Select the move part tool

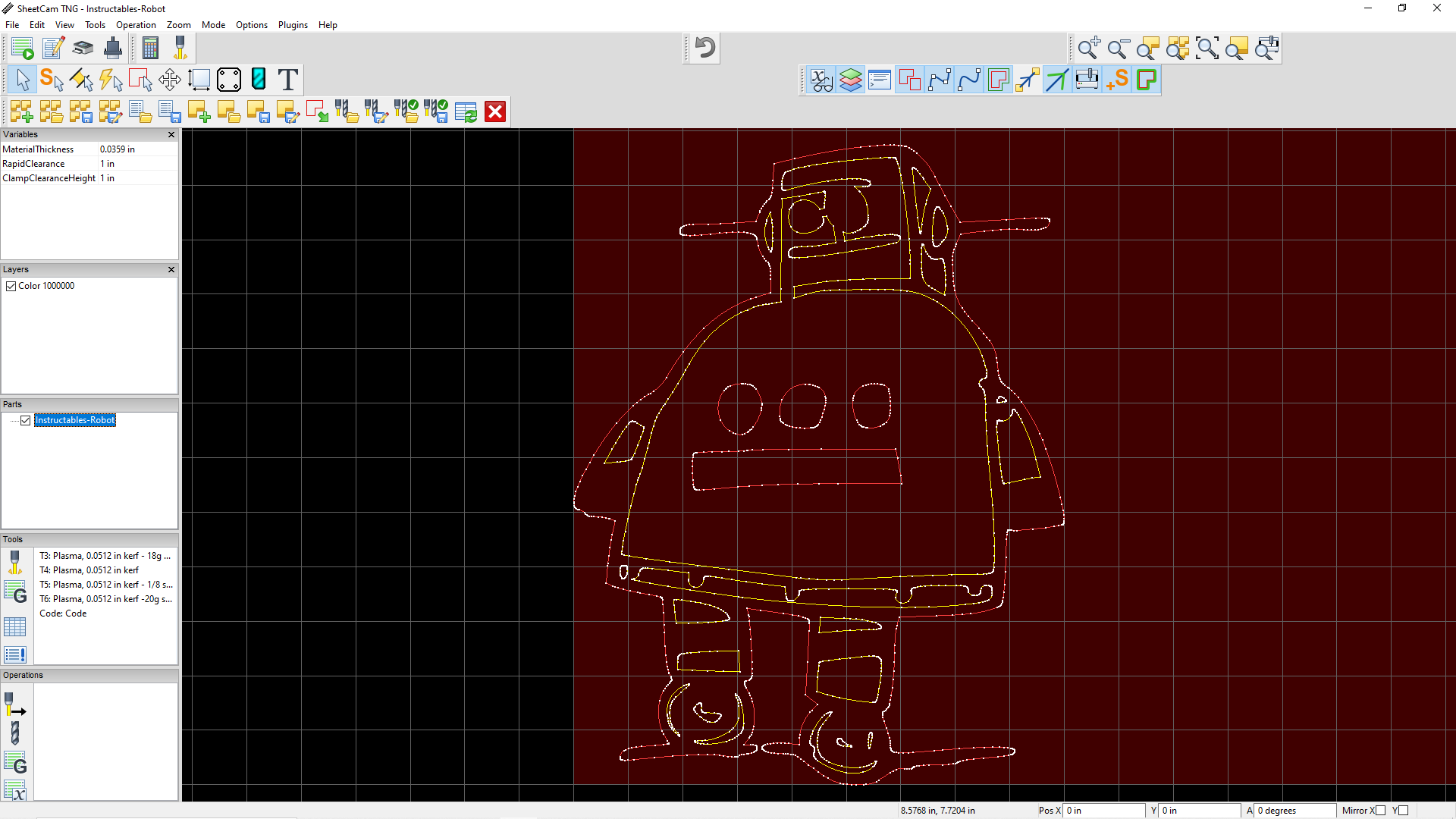coord(169,79)
